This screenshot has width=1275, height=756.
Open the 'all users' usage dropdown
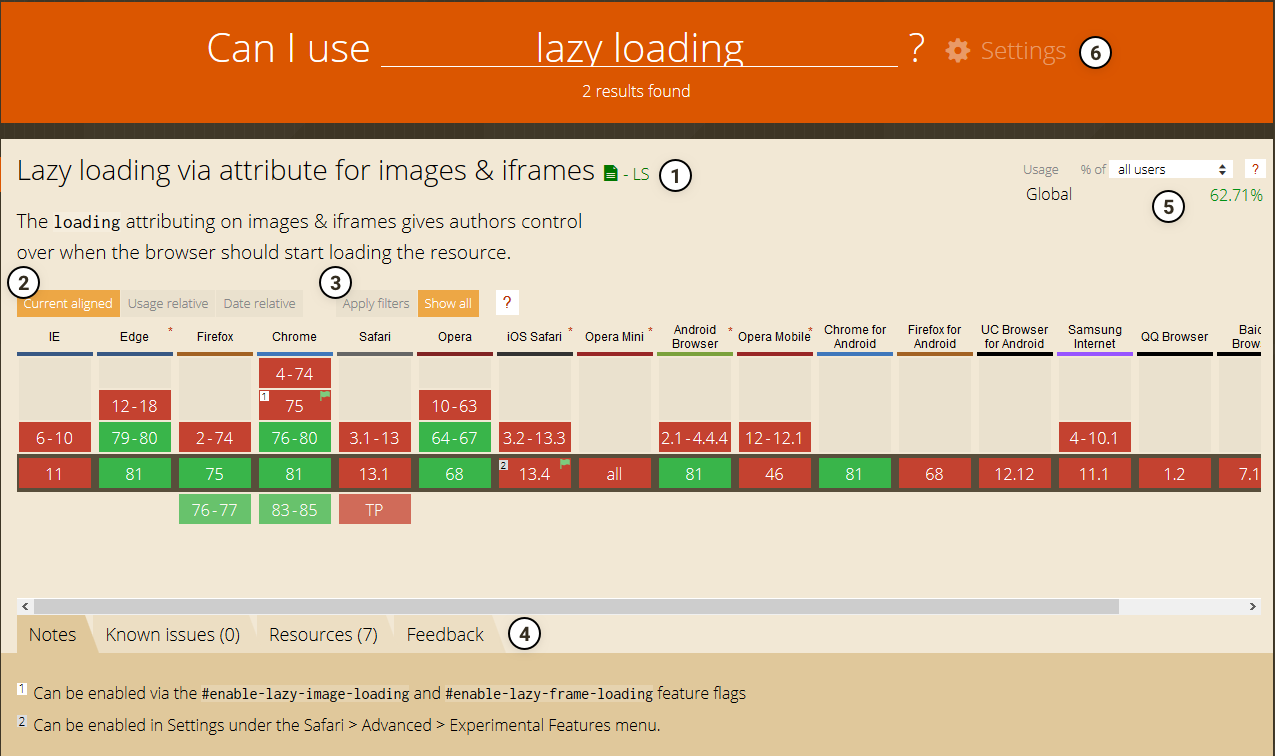click(1172, 169)
